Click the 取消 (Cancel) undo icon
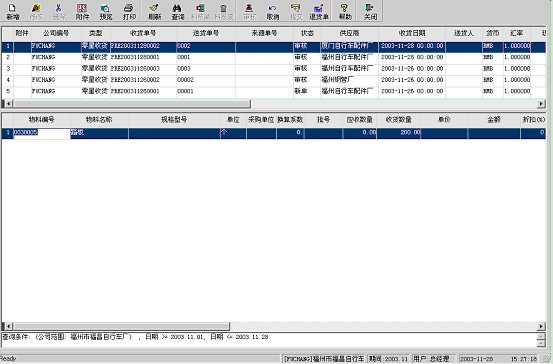The image size is (553, 364). coord(273,12)
